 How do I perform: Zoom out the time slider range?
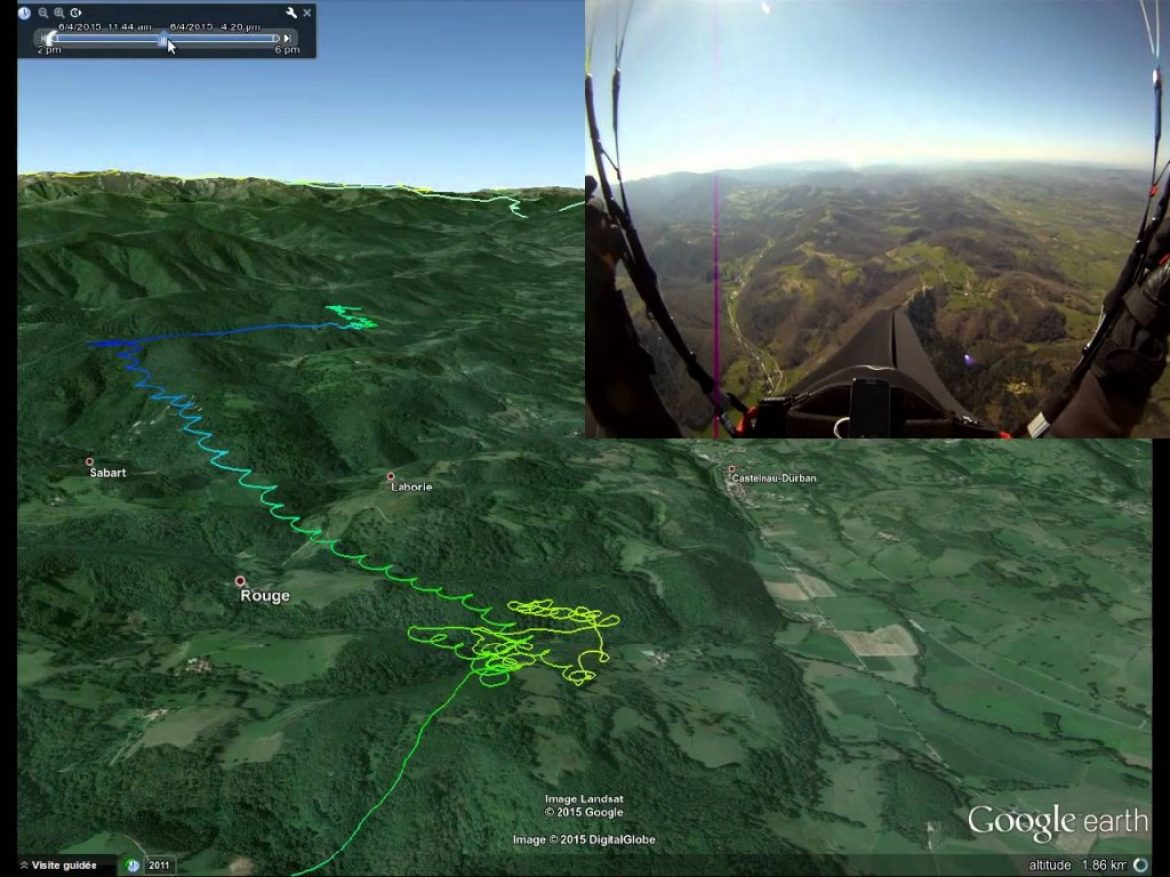43,13
